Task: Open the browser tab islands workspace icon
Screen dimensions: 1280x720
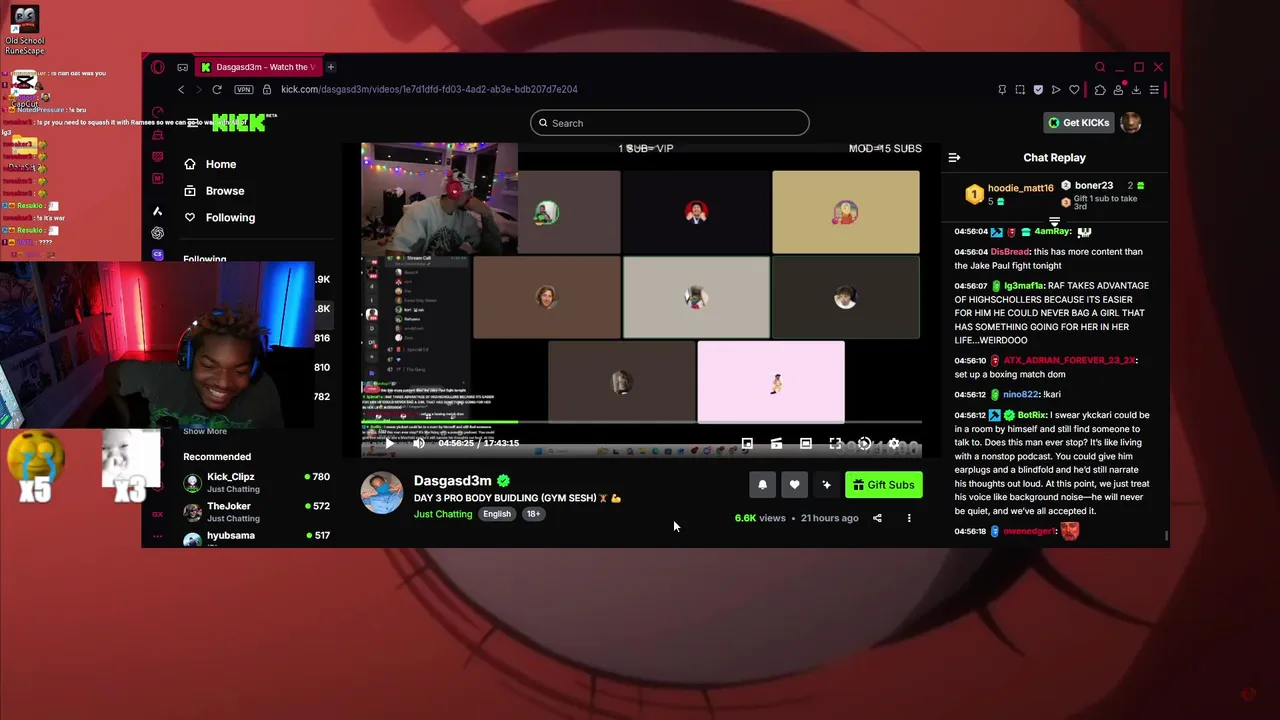Action: point(182,67)
